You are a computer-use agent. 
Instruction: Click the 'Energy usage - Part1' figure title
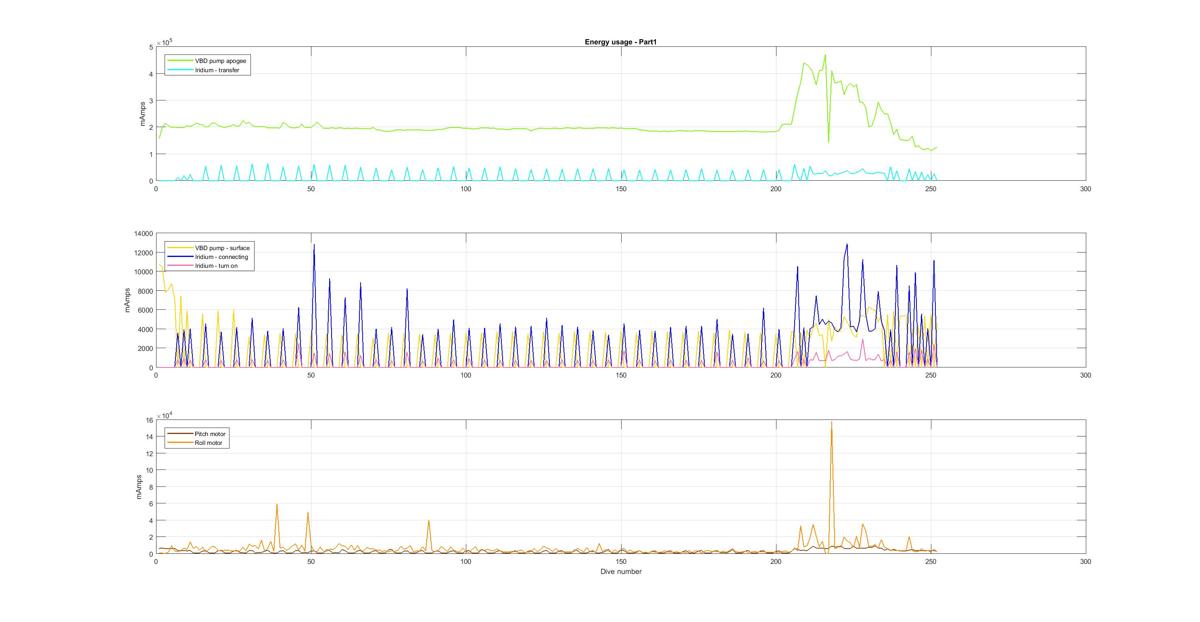(x=619, y=41)
